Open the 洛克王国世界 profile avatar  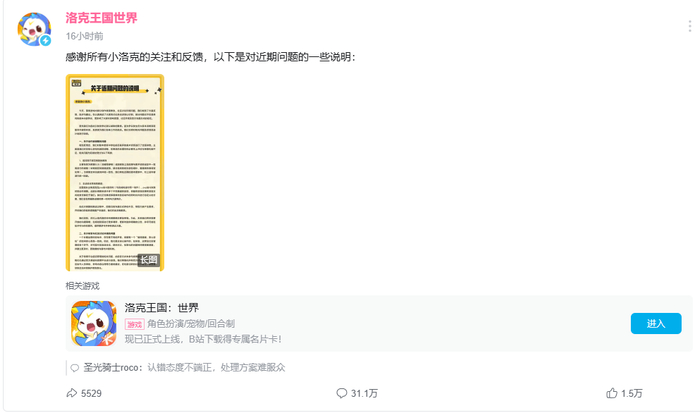(34, 29)
